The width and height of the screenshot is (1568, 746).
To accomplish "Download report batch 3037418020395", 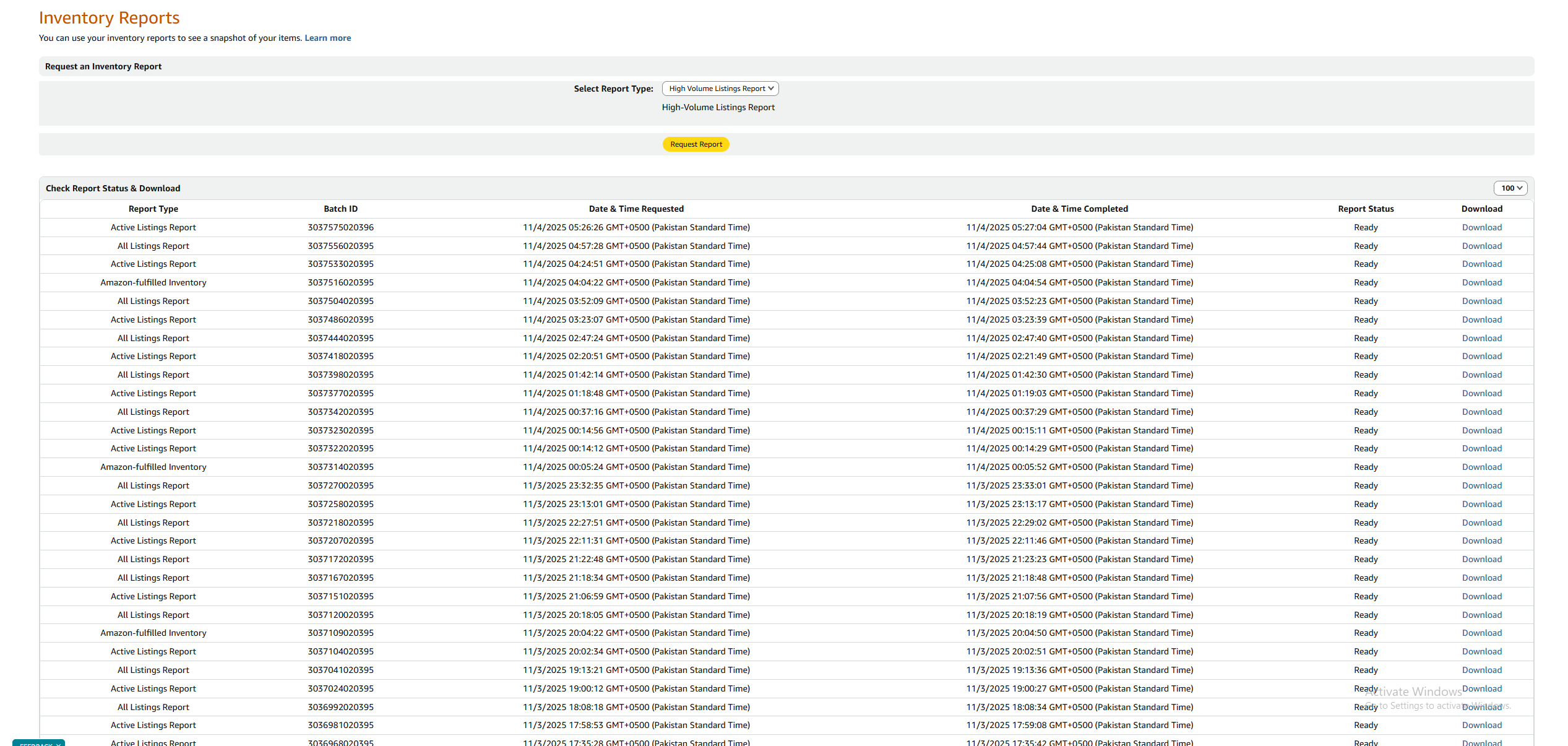I will point(1482,356).
